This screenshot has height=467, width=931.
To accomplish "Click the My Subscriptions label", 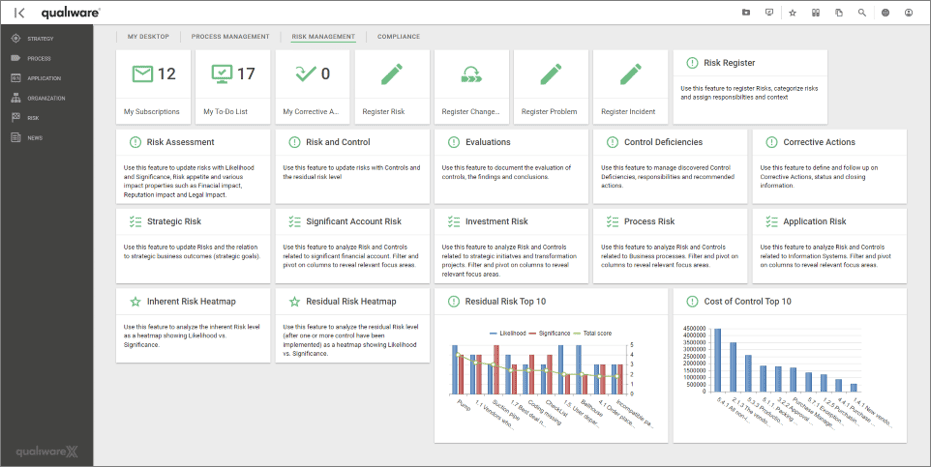I will point(151,112).
